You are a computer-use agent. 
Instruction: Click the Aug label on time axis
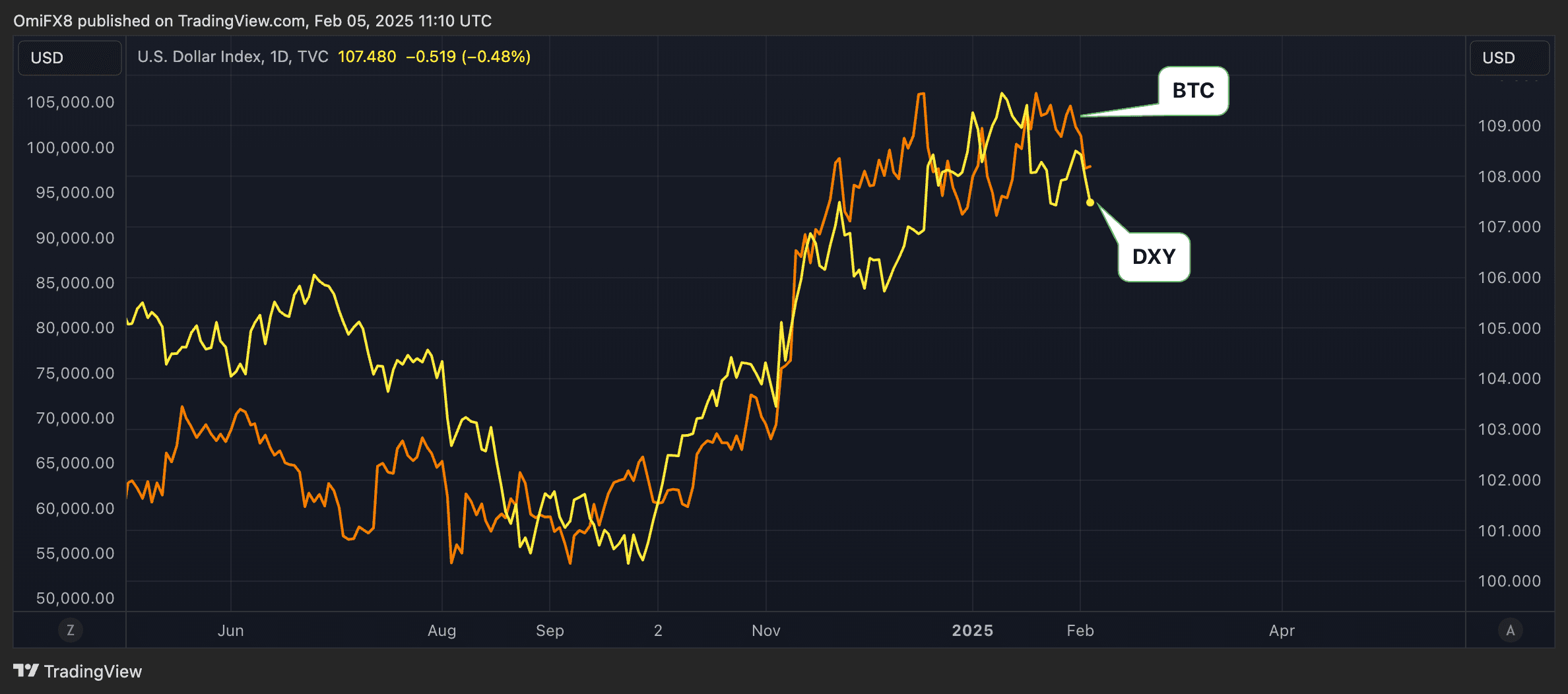(442, 631)
